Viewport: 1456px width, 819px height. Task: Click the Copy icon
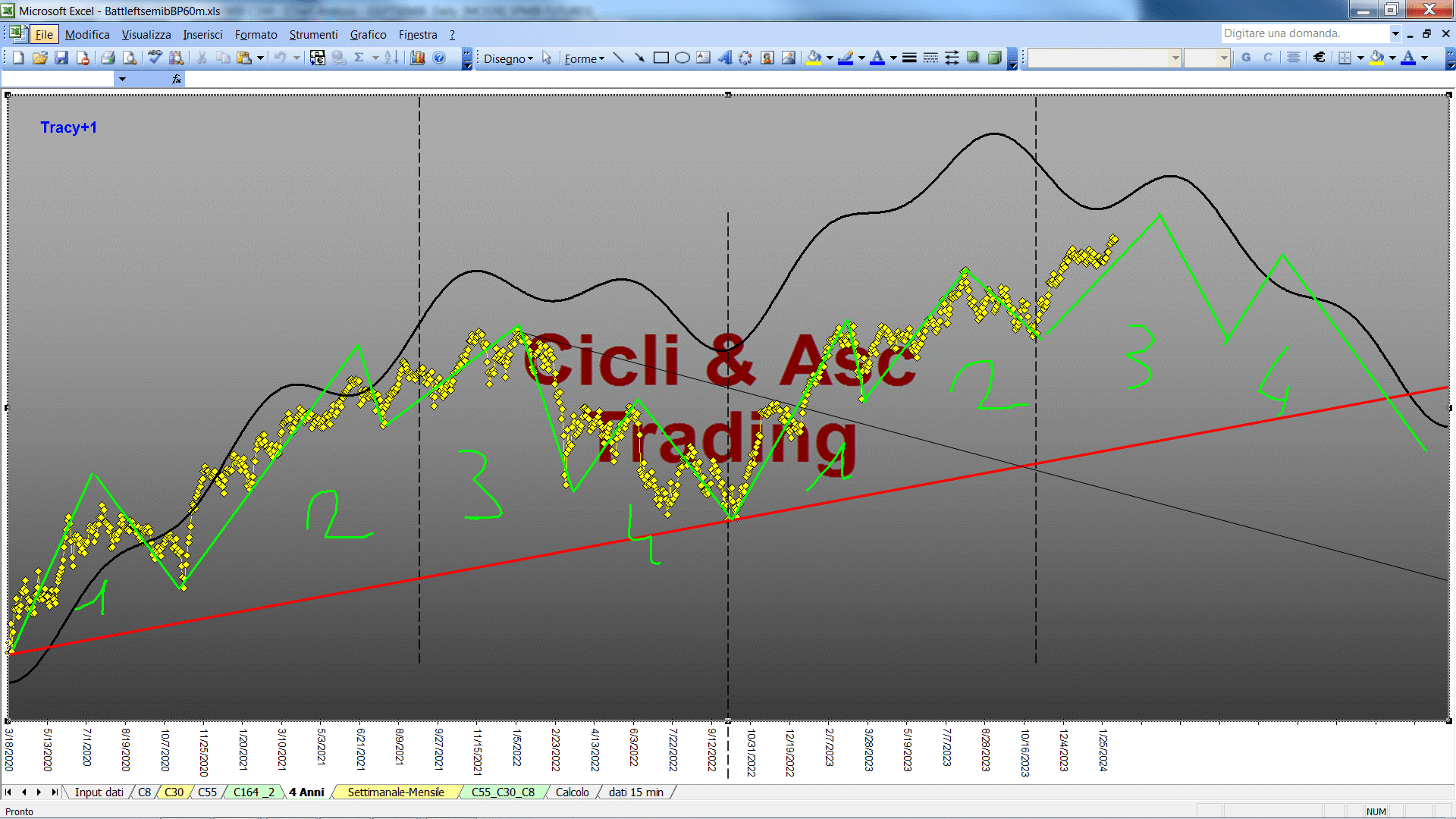click(x=223, y=58)
